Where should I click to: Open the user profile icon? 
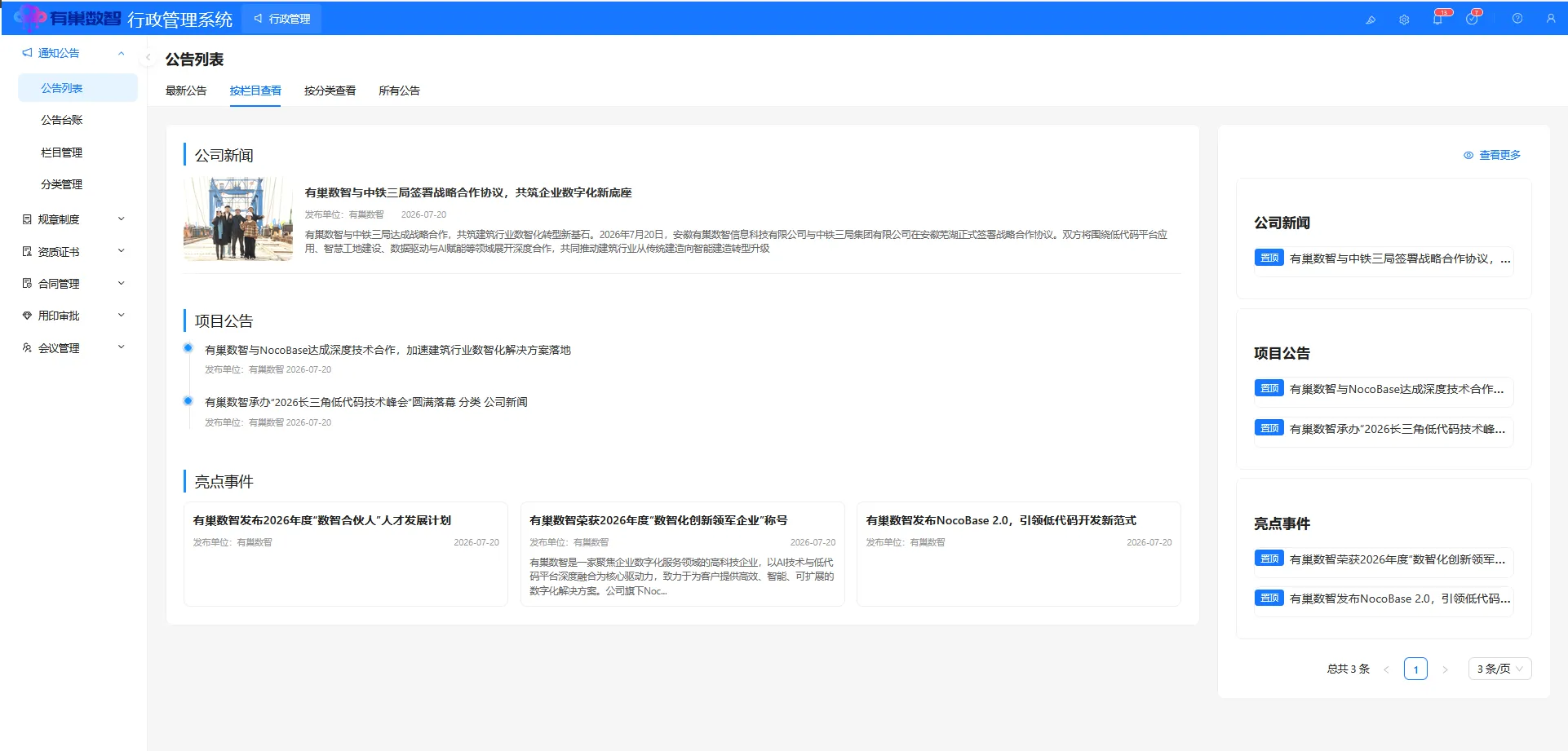pyautogui.click(x=1551, y=19)
